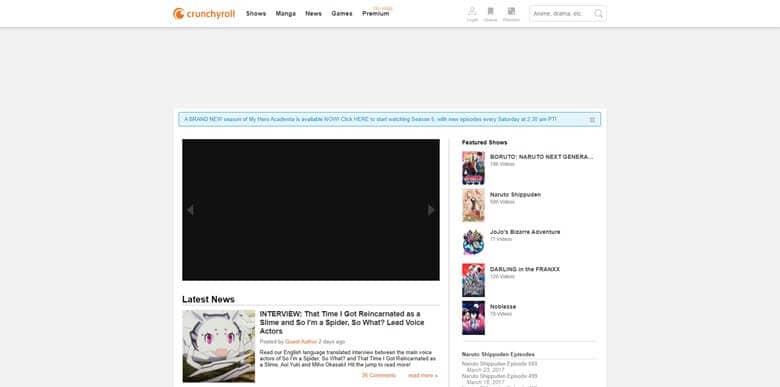Open BORUTO: NARUTO NEXT GENERA... show
Viewport: 780px width, 387px height.
(541, 157)
